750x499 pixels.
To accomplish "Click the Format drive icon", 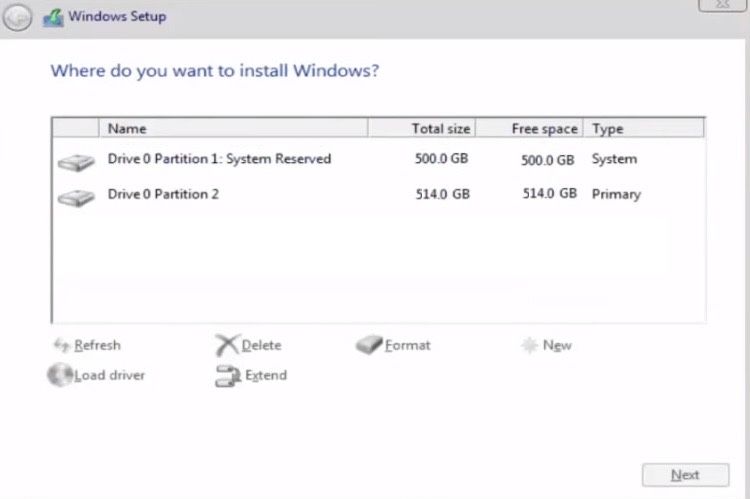I will [x=369, y=345].
